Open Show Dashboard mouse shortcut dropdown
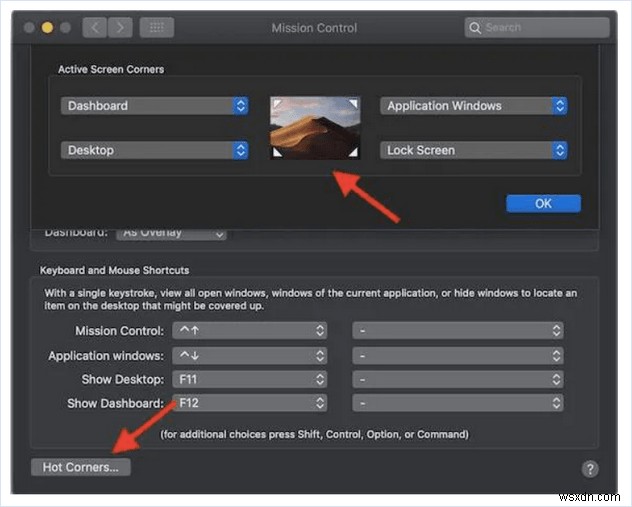The height and width of the screenshot is (507, 632). point(458,403)
